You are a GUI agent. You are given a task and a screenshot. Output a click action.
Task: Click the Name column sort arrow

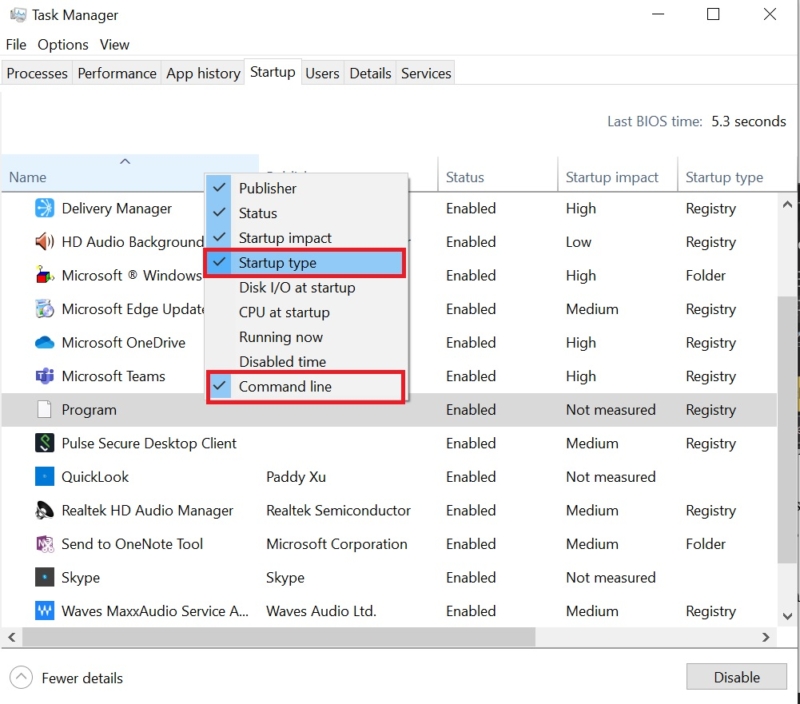click(125, 160)
